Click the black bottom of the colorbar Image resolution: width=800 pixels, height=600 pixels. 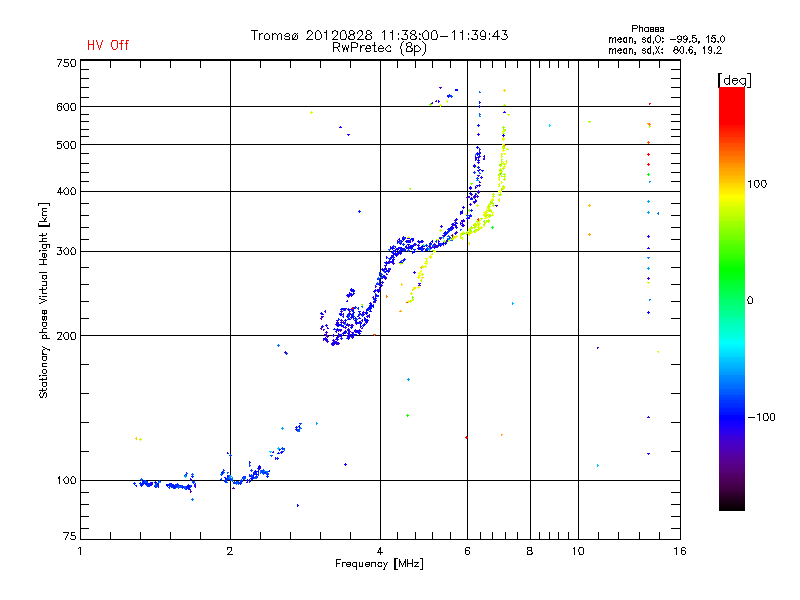click(x=732, y=503)
